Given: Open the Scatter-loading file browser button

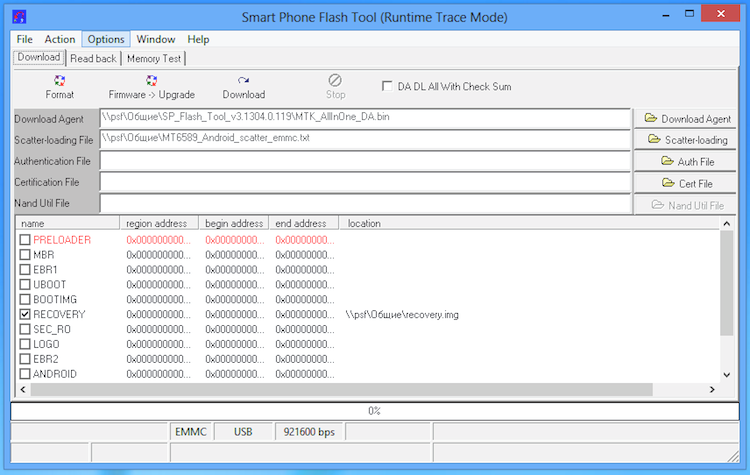Looking at the screenshot, I should point(687,140).
